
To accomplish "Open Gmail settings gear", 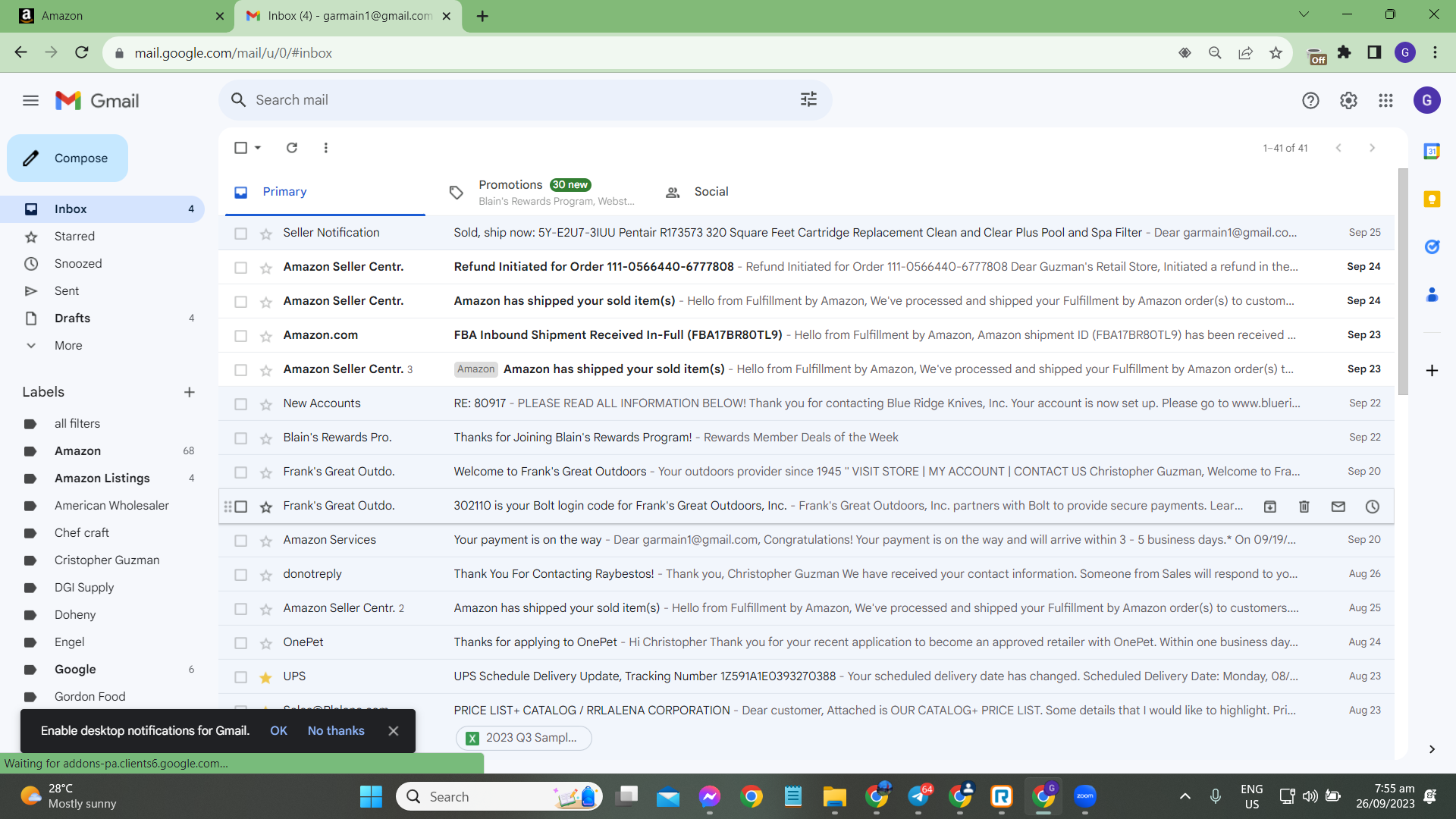I will tap(1348, 100).
